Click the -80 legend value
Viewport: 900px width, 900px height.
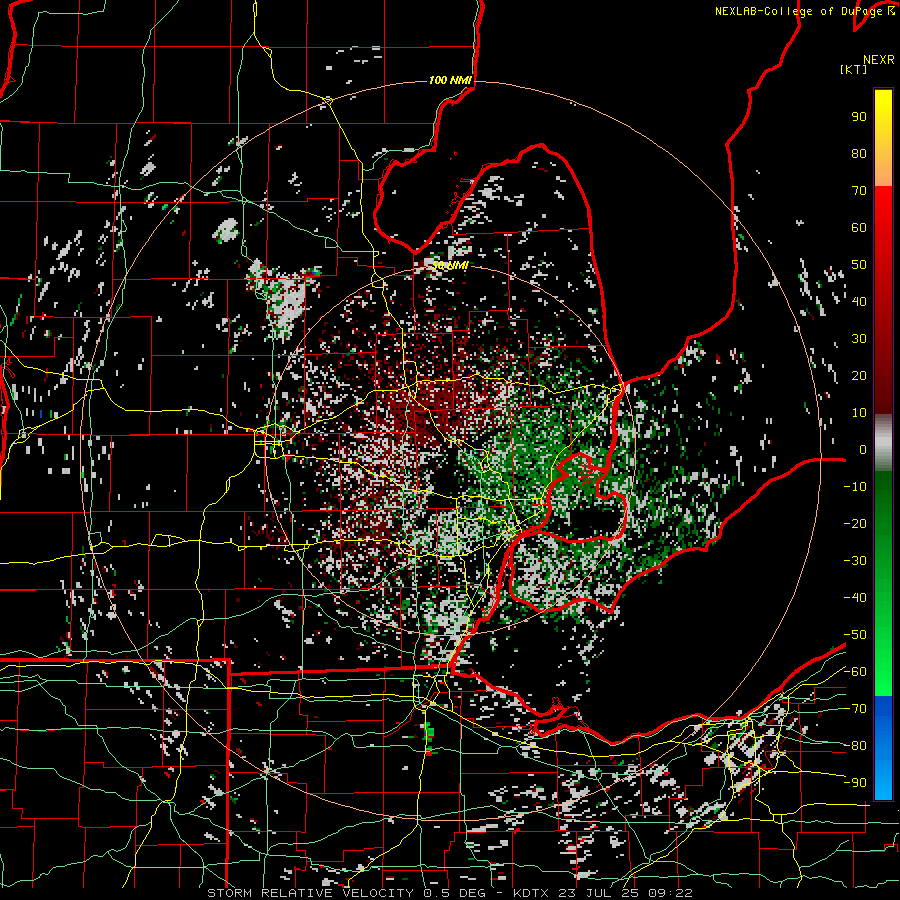point(855,746)
